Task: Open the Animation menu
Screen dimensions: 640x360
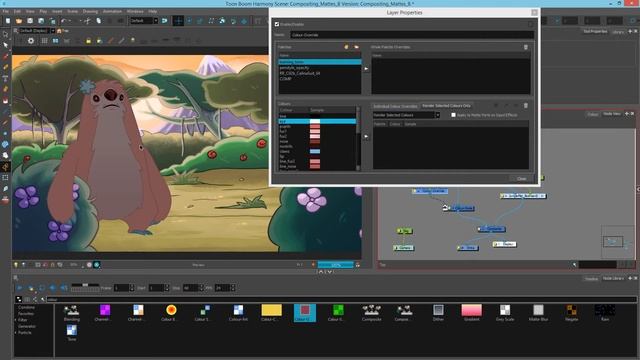Action: click(x=112, y=11)
